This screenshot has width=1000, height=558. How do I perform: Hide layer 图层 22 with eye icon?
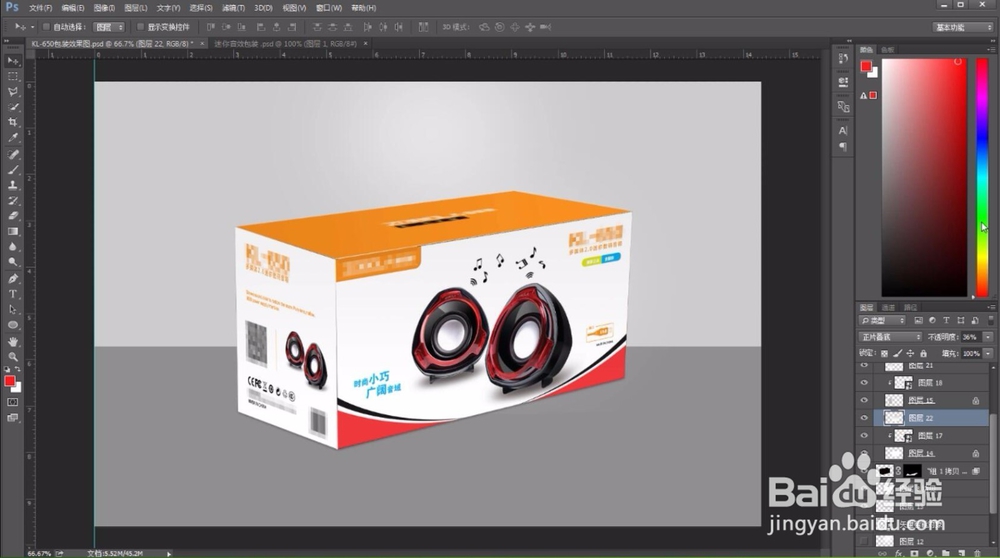[x=864, y=418]
